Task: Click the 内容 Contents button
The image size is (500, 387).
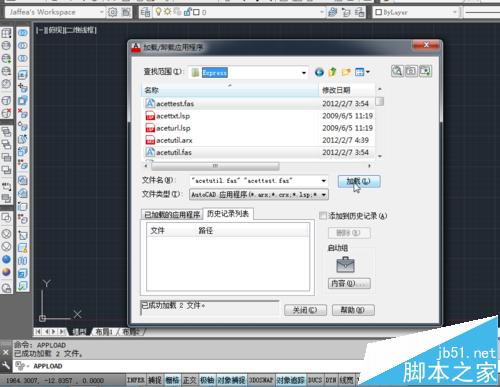Action: pyautogui.click(x=349, y=283)
